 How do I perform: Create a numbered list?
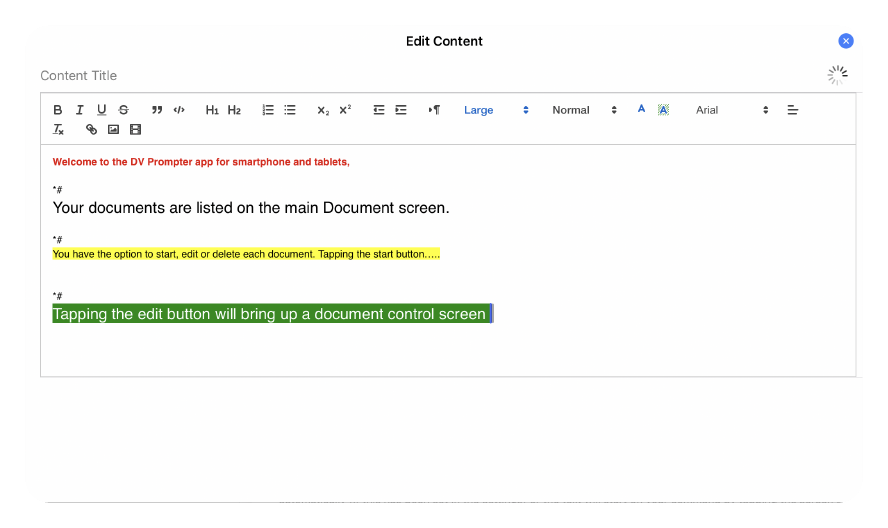(268, 110)
